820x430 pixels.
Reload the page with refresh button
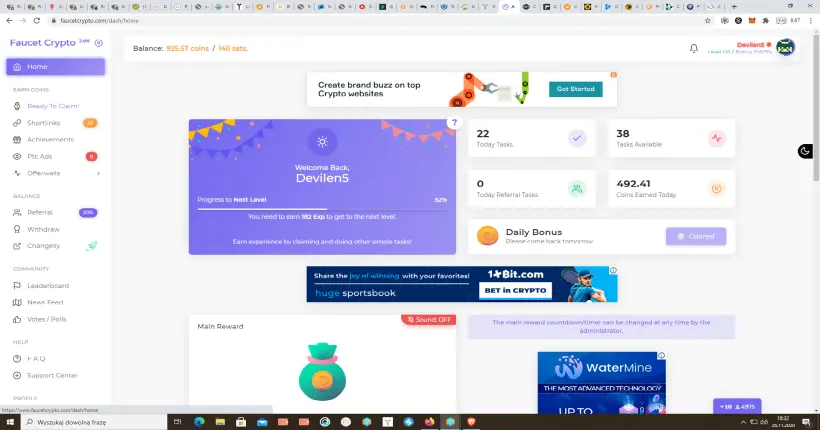(x=37, y=20)
